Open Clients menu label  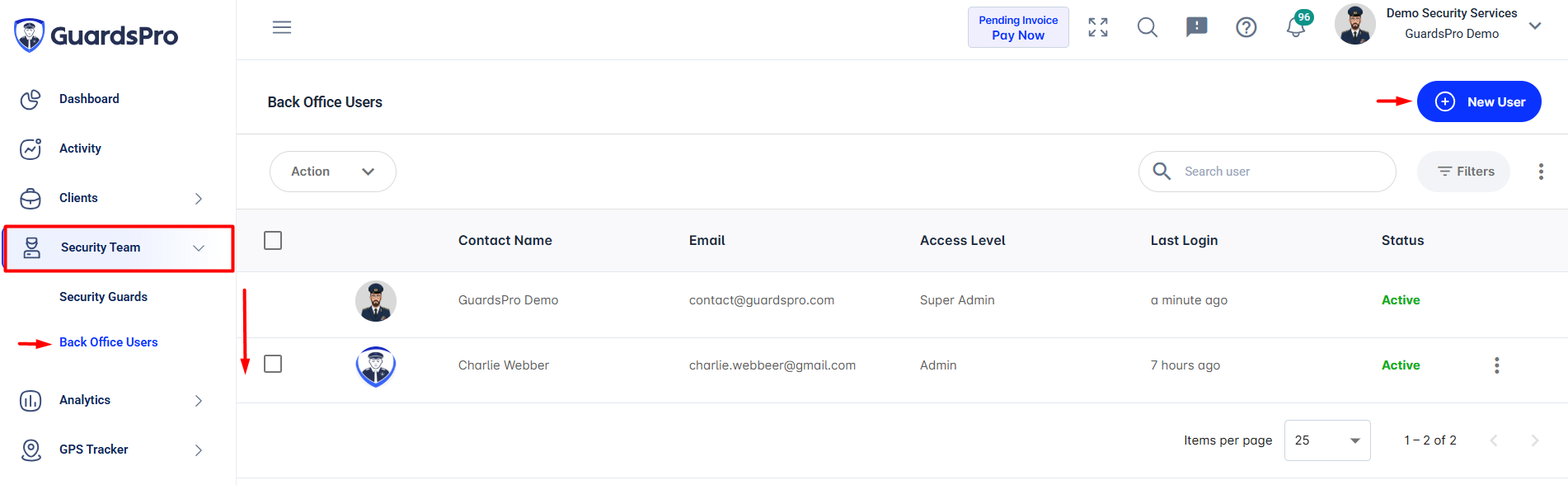[x=78, y=198]
